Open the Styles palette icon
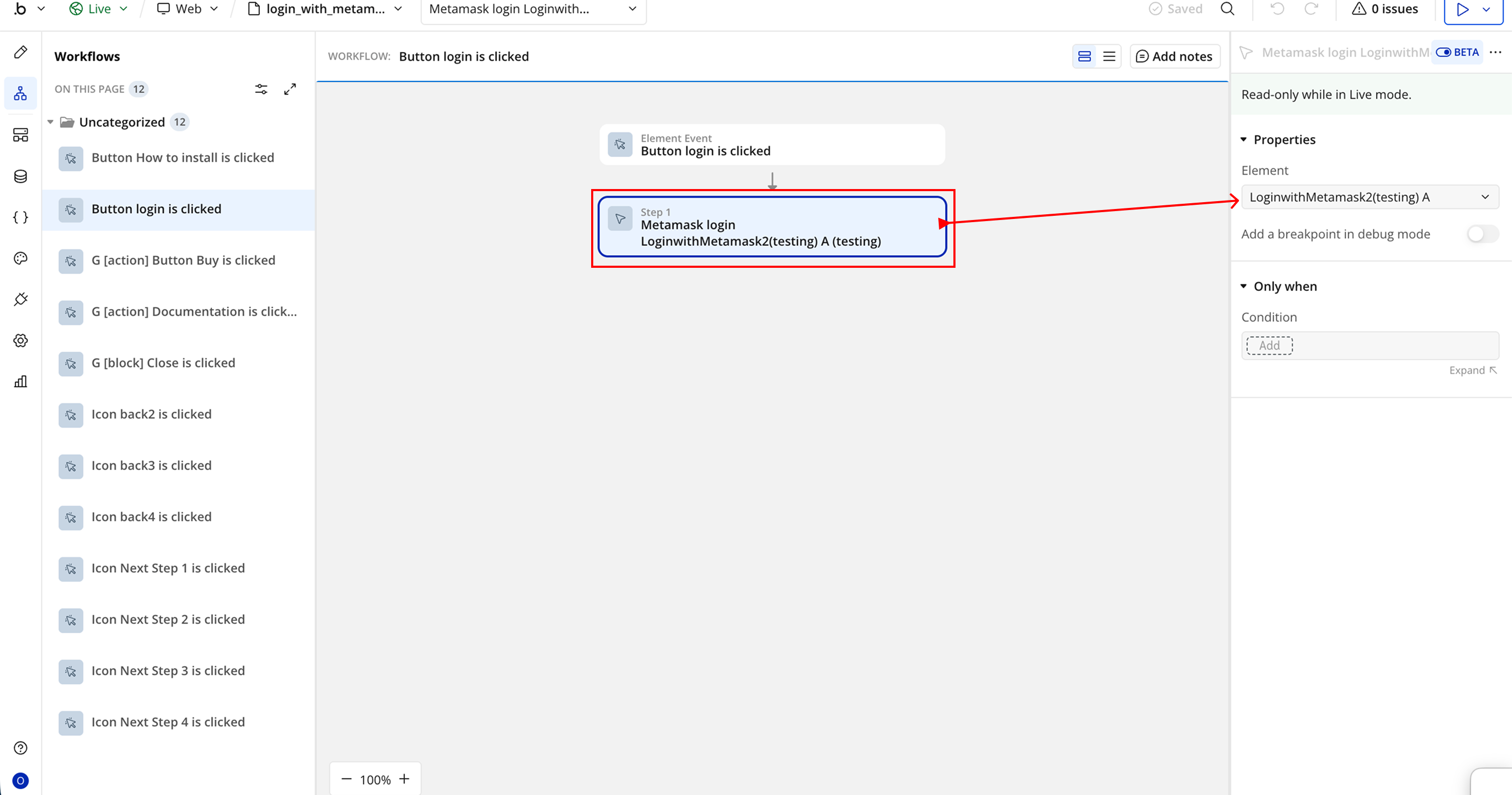Viewport: 1512px width, 795px height. point(20,258)
